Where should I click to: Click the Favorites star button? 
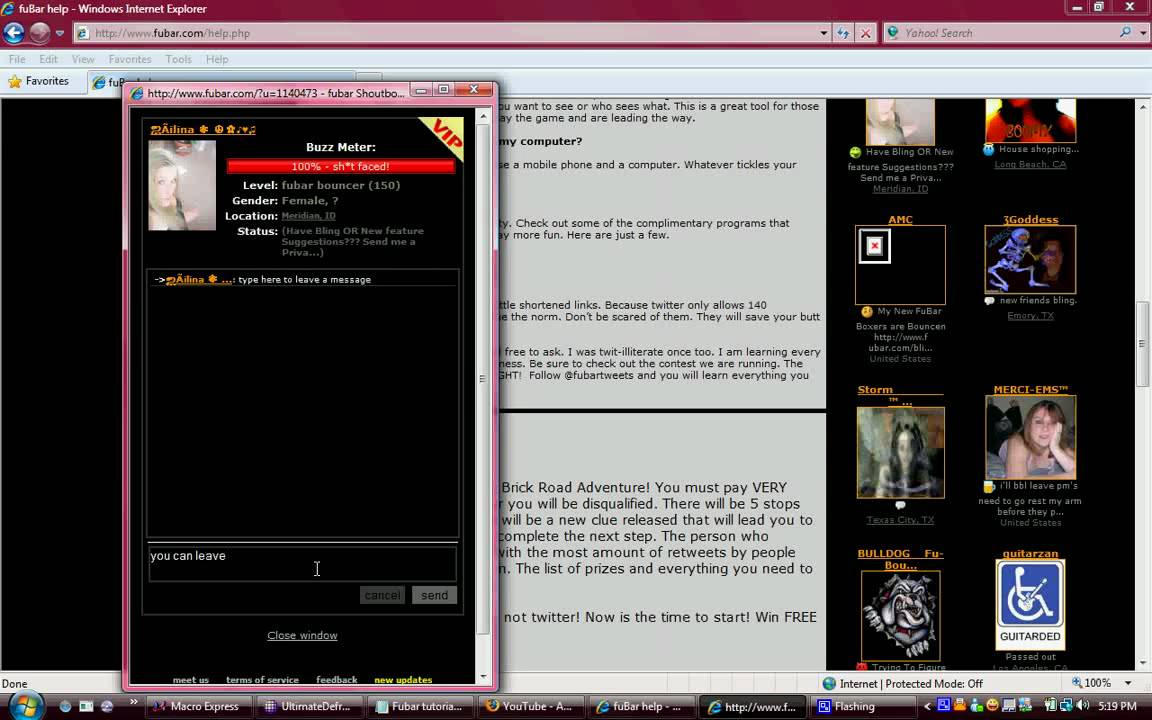pos(38,82)
